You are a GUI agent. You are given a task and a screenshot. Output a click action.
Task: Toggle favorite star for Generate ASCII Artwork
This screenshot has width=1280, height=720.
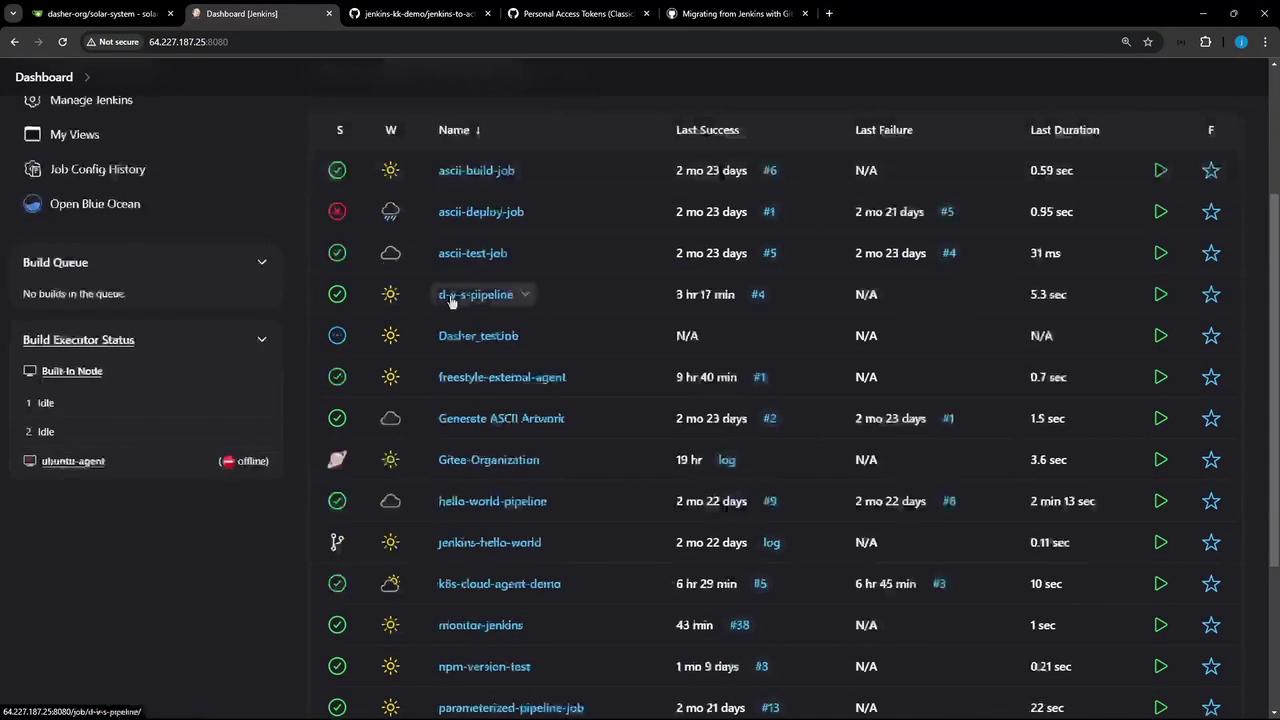[1211, 419]
